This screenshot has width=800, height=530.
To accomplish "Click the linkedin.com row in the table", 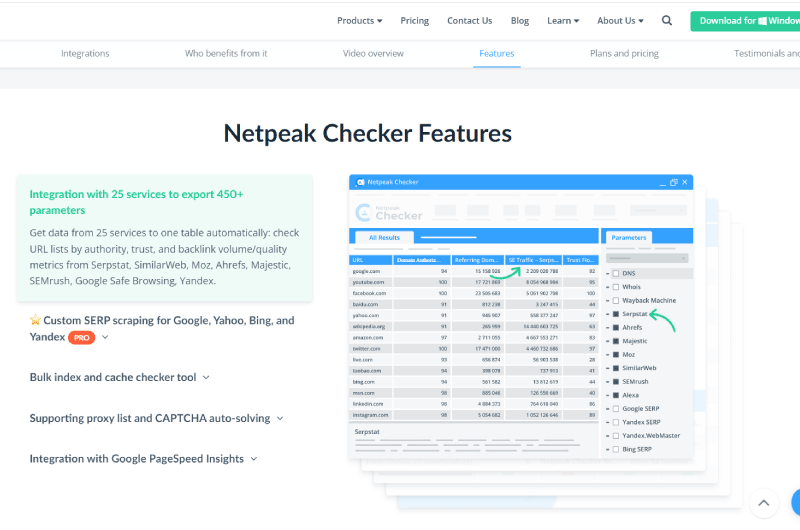I will point(473,404).
